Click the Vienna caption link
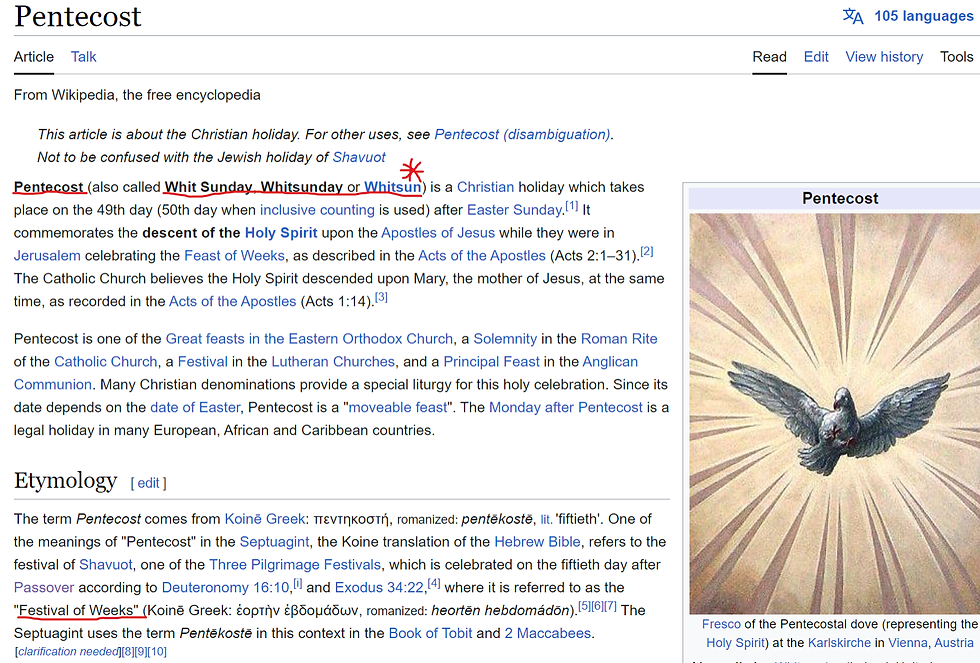Image resolution: width=980 pixels, height=663 pixels. [x=906, y=643]
